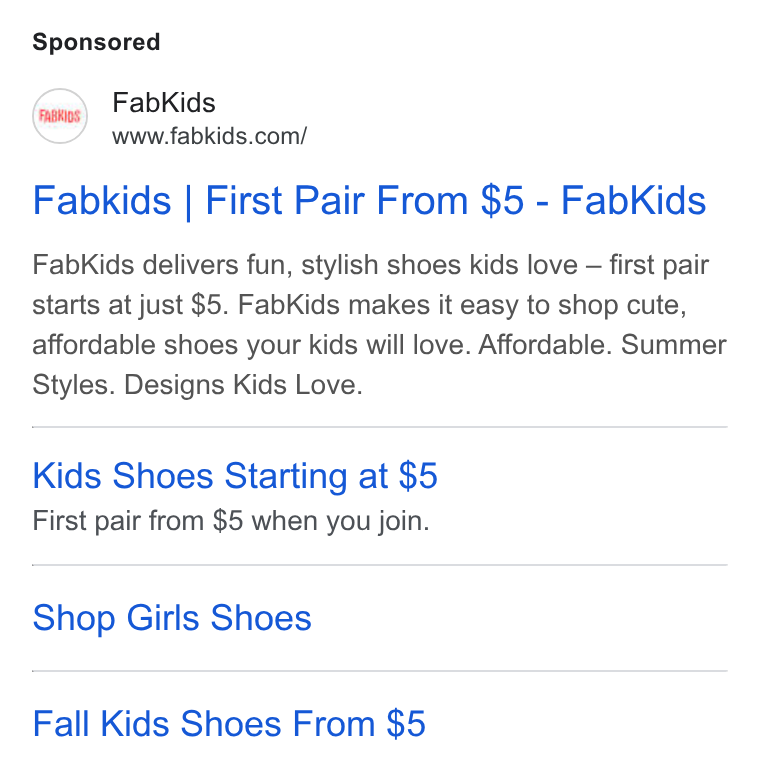
Task: Open the 'Shop Girls Shoes' sitelink
Action: 172,618
